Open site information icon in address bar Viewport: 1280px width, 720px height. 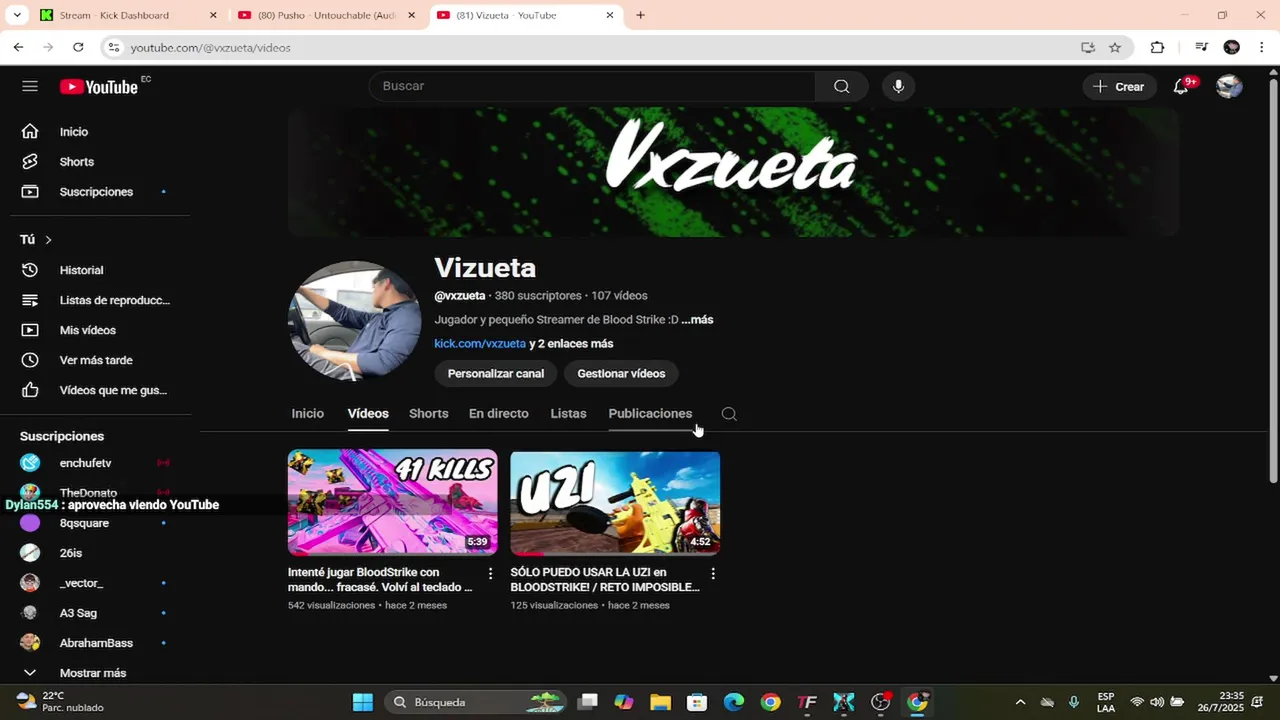[114, 47]
